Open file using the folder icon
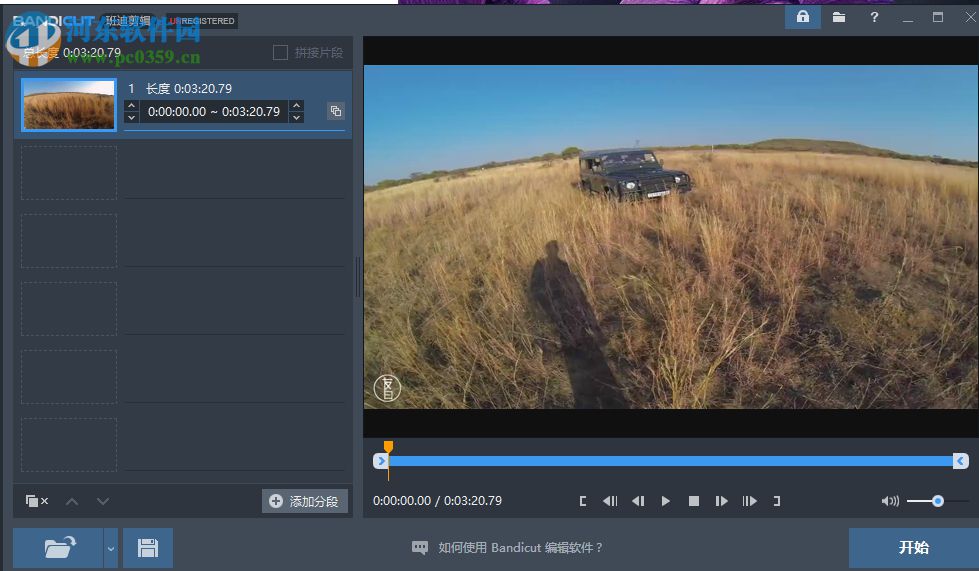Screen dimensions: 979x571 [x=59, y=547]
